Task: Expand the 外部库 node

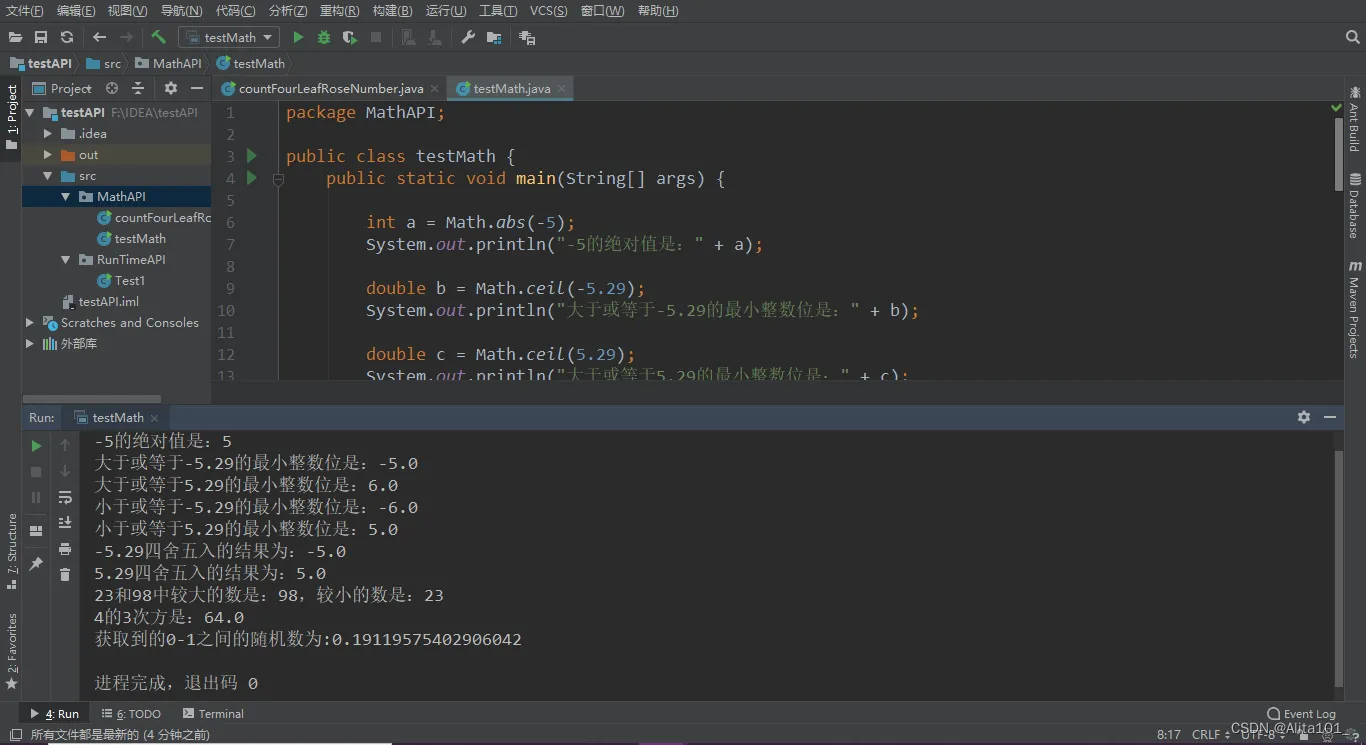Action: [x=30, y=344]
